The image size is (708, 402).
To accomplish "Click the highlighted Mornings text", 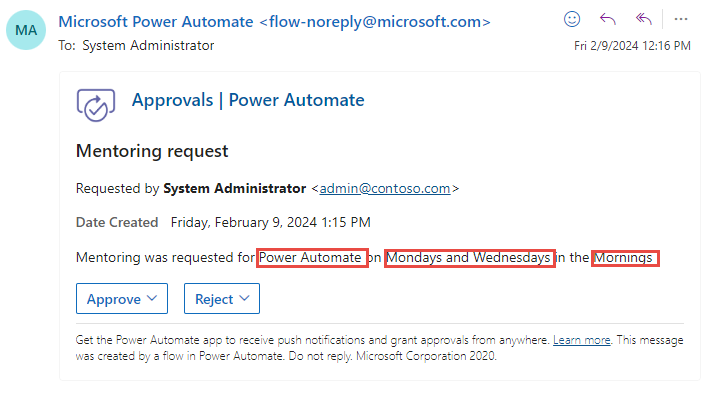I will 623,257.
